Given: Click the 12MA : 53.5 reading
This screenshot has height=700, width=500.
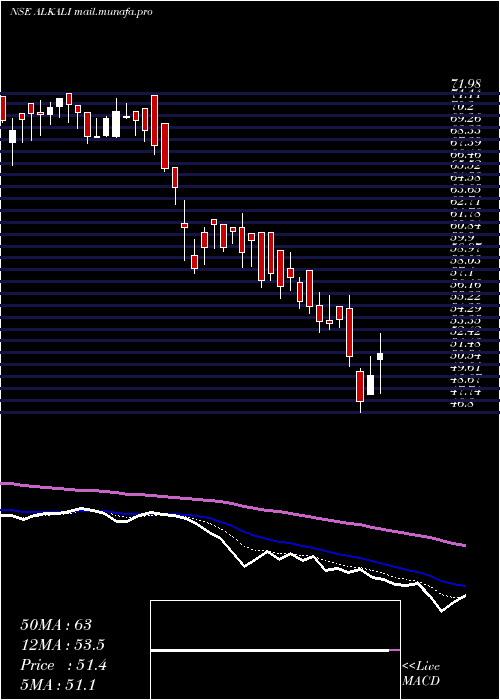Looking at the screenshot, I should click(x=65, y=645).
